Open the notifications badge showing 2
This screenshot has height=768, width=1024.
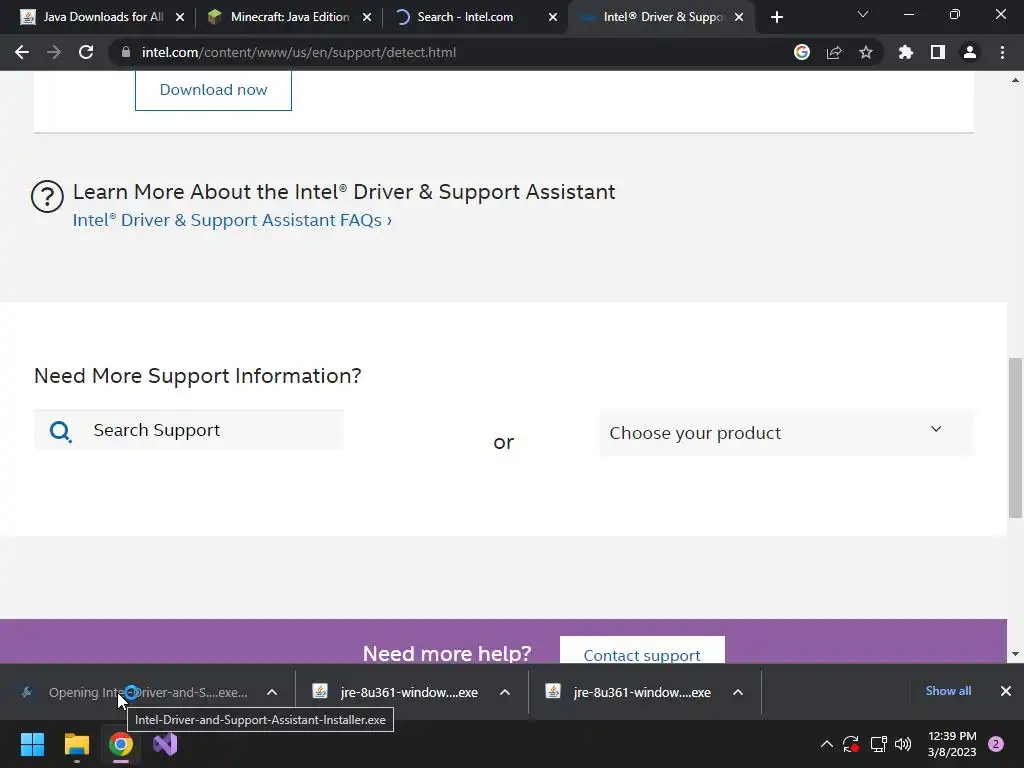pyautogui.click(x=996, y=744)
